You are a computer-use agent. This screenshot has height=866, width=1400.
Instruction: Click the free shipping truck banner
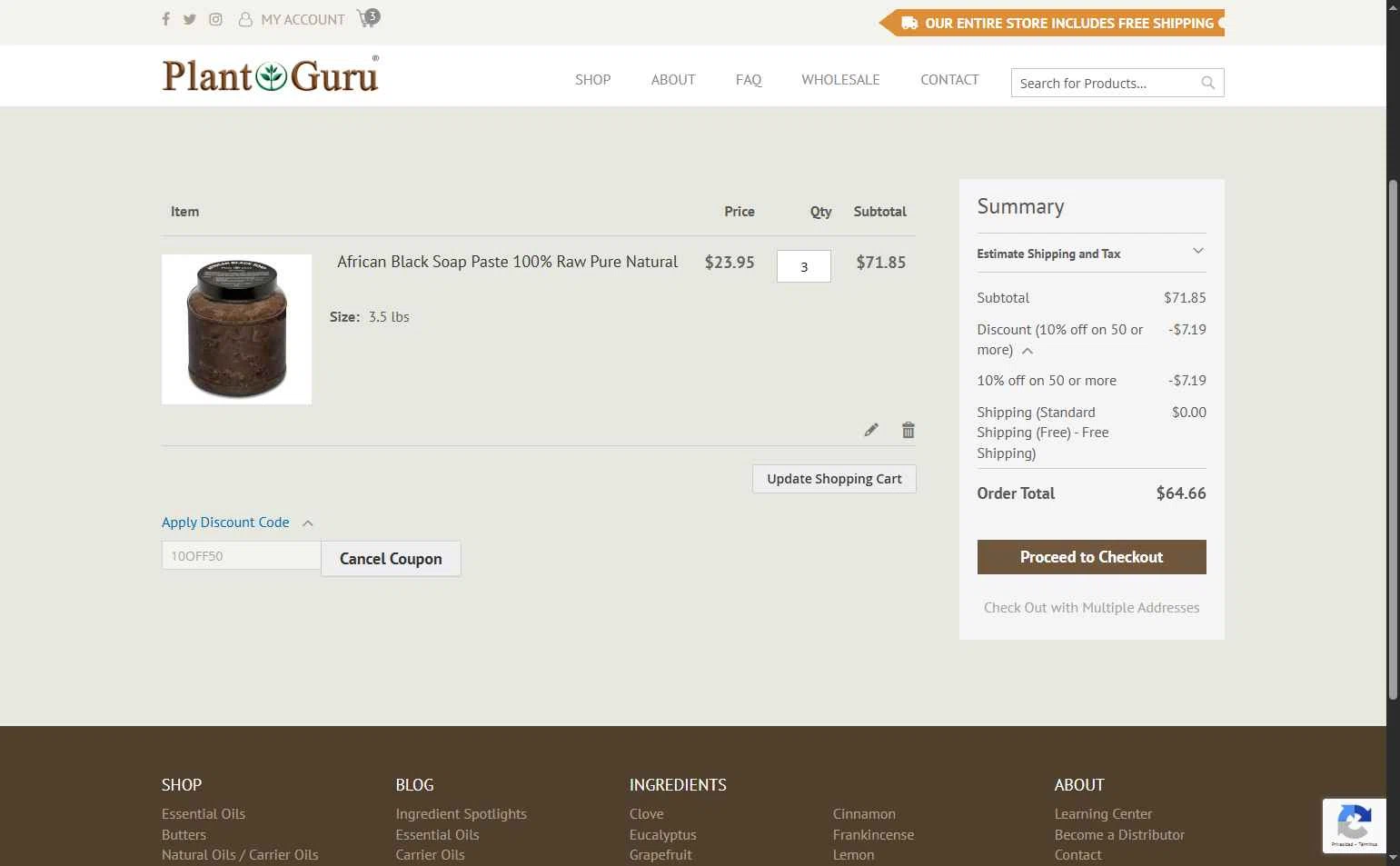[1052, 23]
